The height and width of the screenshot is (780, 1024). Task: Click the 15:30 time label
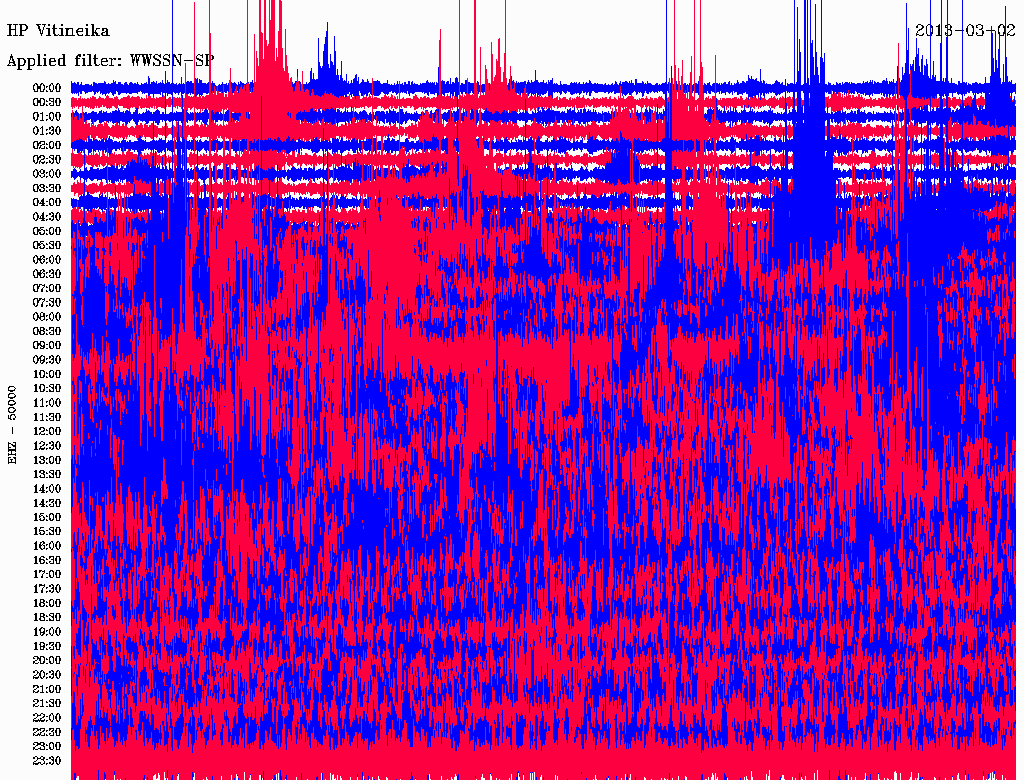pyautogui.click(x=47, y=531)
